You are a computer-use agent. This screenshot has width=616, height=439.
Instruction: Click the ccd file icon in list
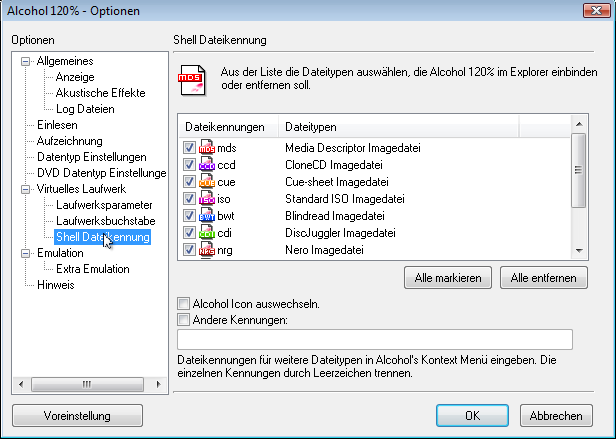pyautogui.click(x=207, y=165)
